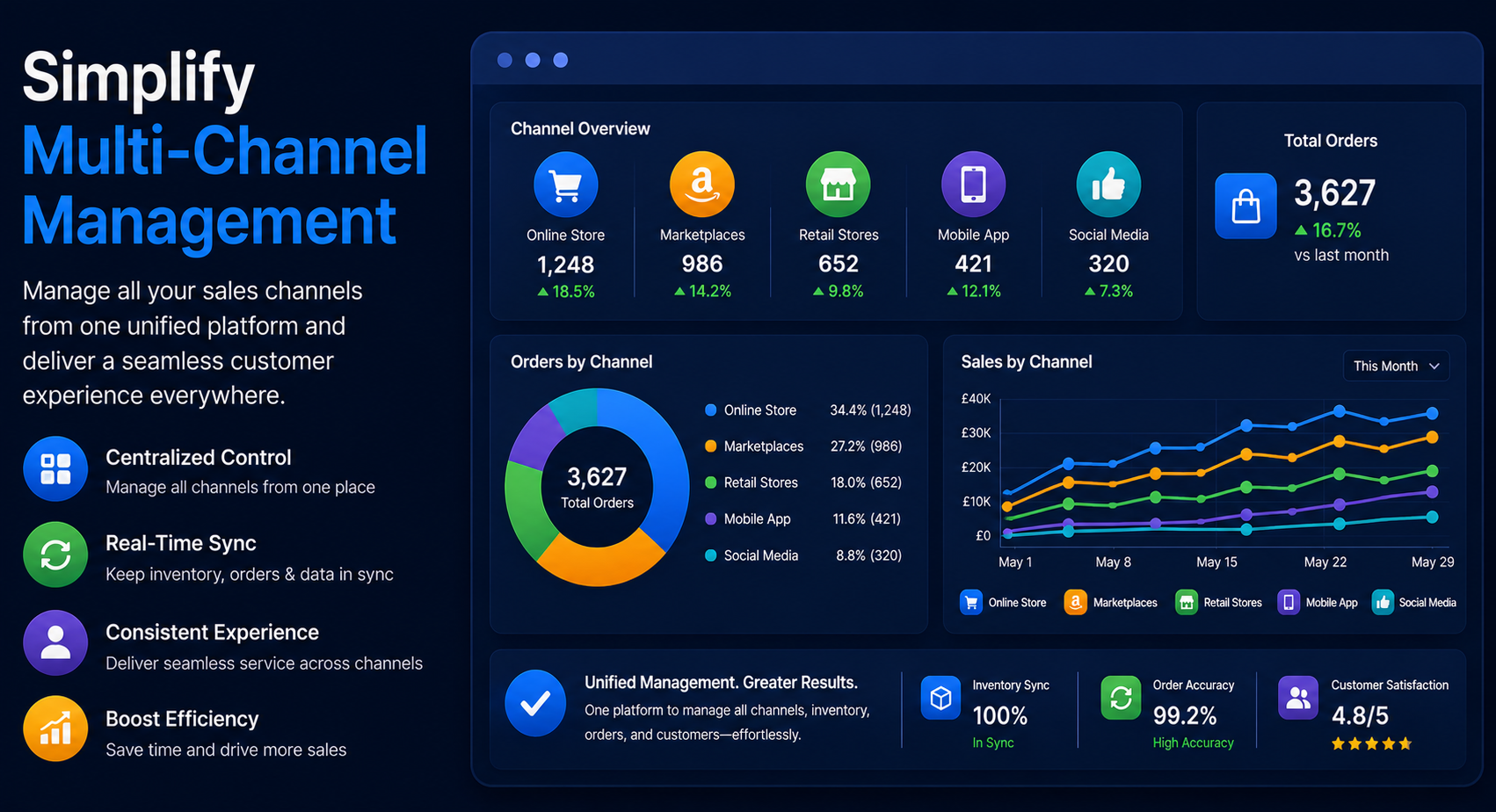The width and height of the screenshot is (1496, 812).
Task: Open the Retail Stores storefront icon
Action: coord(838,185)
